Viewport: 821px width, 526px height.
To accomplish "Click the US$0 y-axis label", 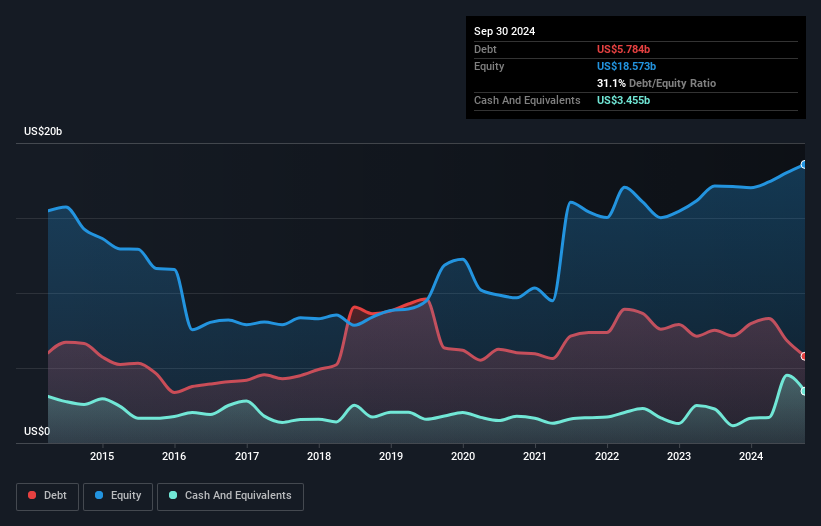I will [x=37, y=431].
